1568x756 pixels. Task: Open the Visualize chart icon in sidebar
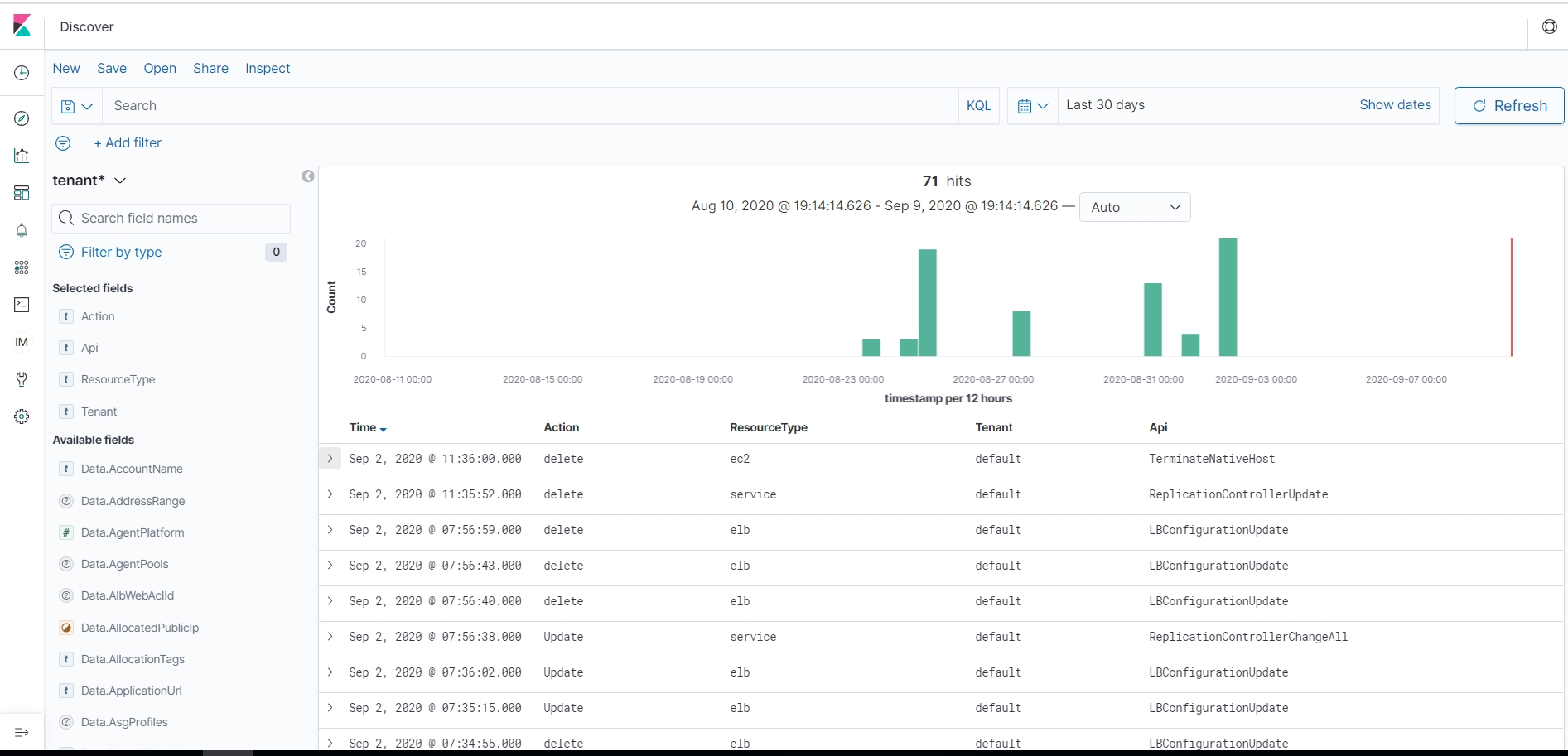tap(22, 156)
